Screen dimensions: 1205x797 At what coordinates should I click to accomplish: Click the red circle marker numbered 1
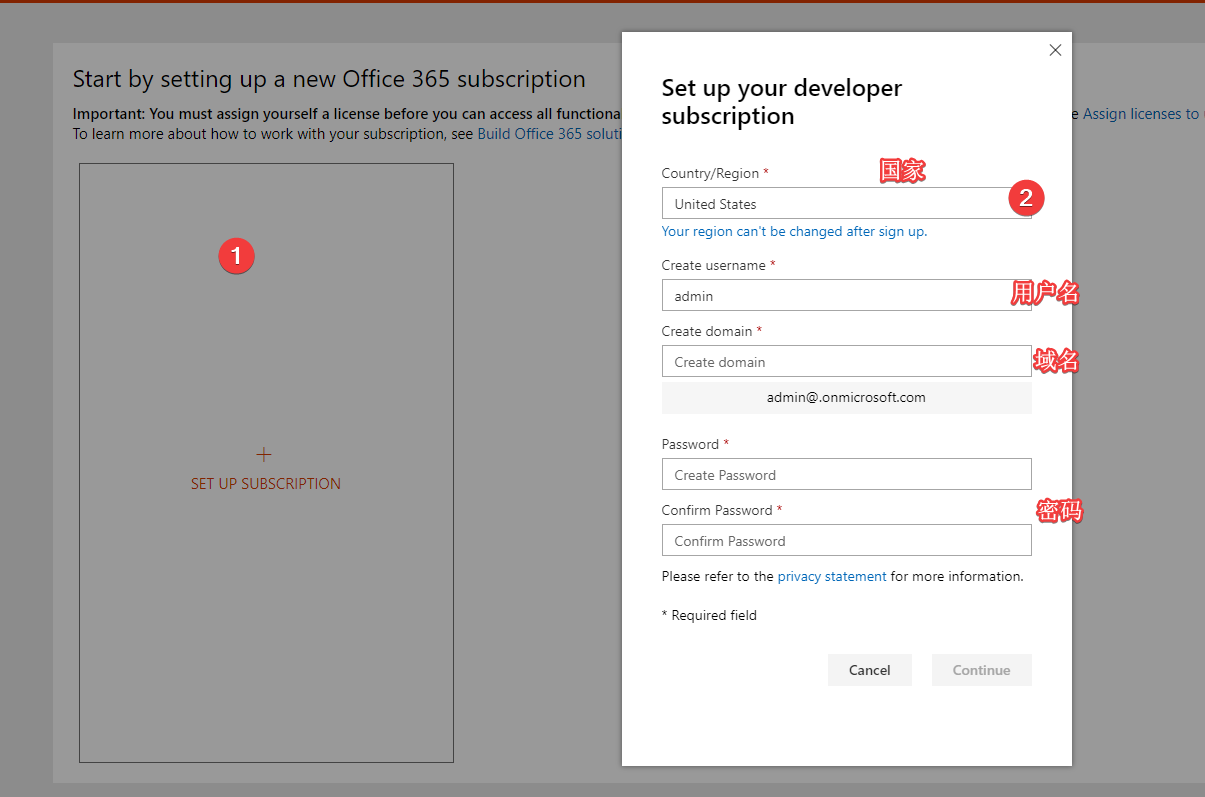coord(237,257)
